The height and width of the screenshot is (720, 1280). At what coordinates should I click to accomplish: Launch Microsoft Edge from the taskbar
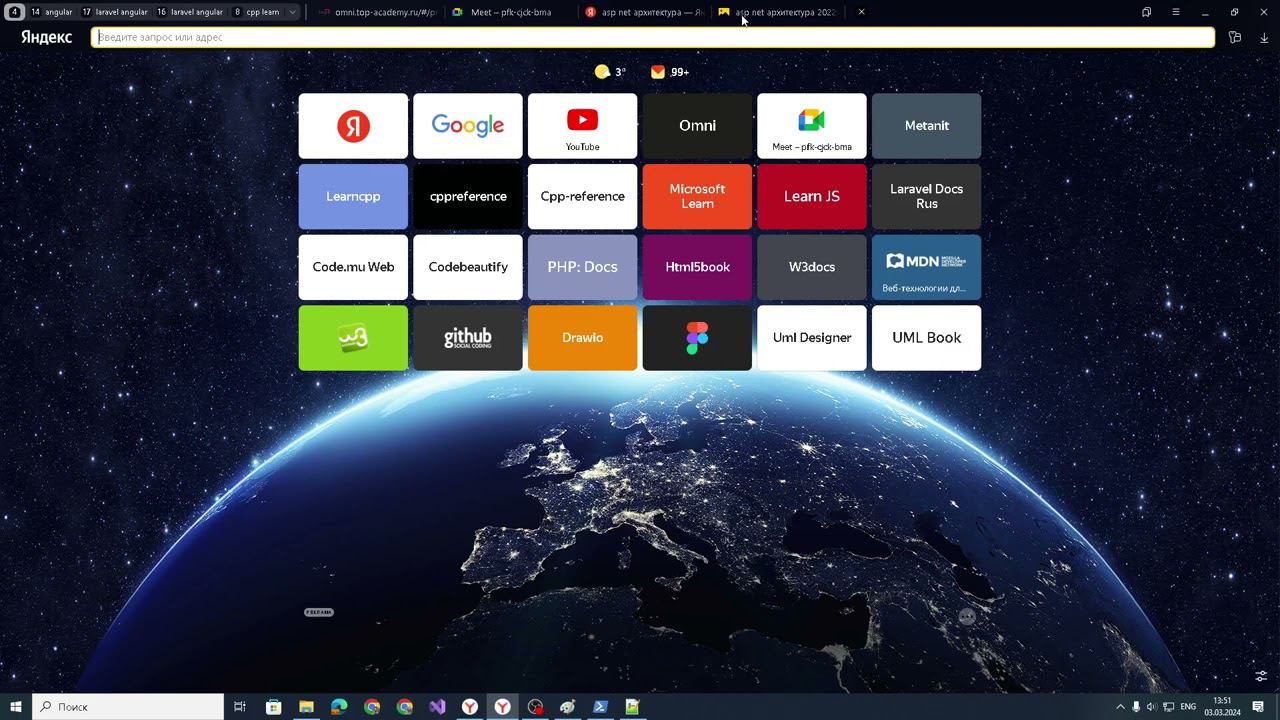pos(339,706)
